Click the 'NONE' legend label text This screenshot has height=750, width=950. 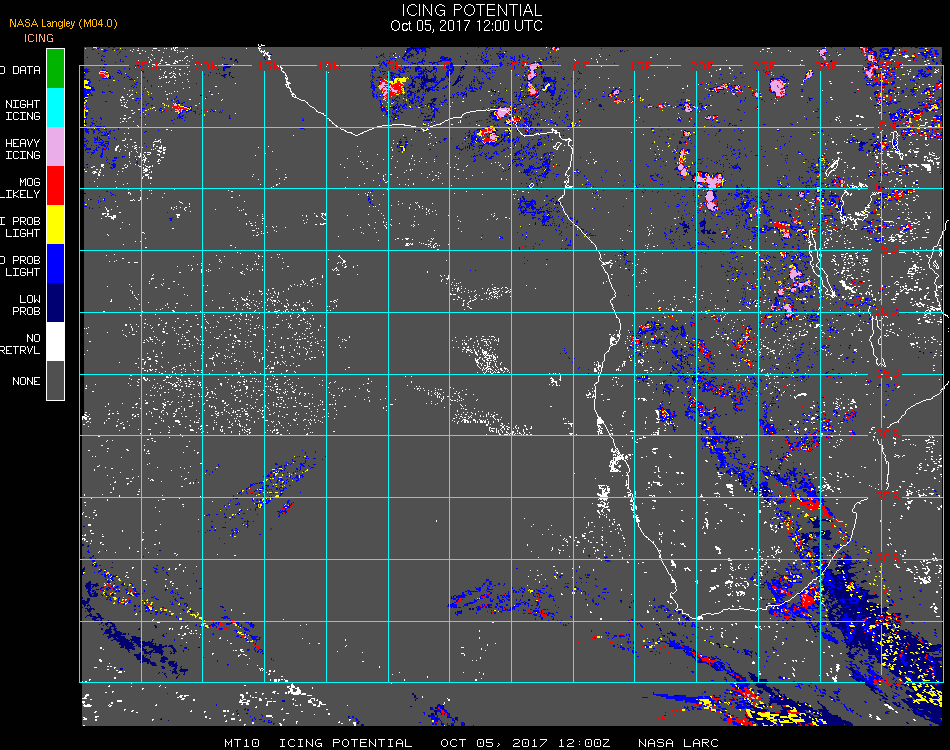point(26,381)
